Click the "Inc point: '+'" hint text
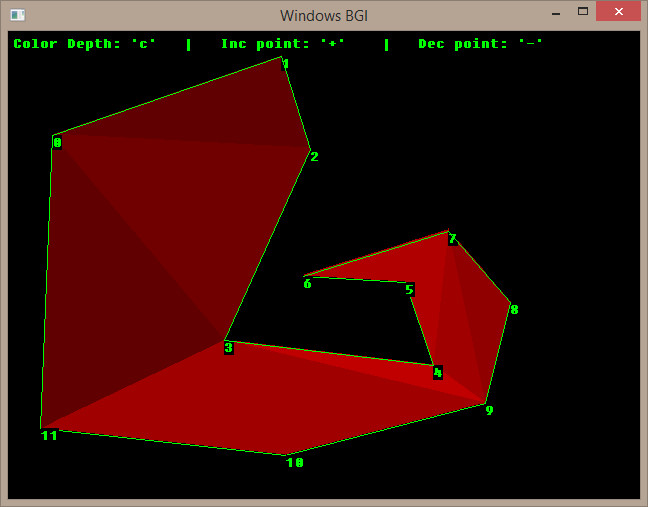 click(283, 44)
